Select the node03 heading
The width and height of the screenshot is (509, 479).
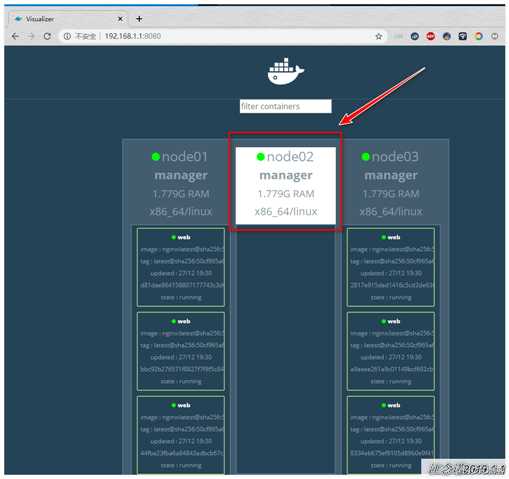pyautogui.click(x=395, y=157)
